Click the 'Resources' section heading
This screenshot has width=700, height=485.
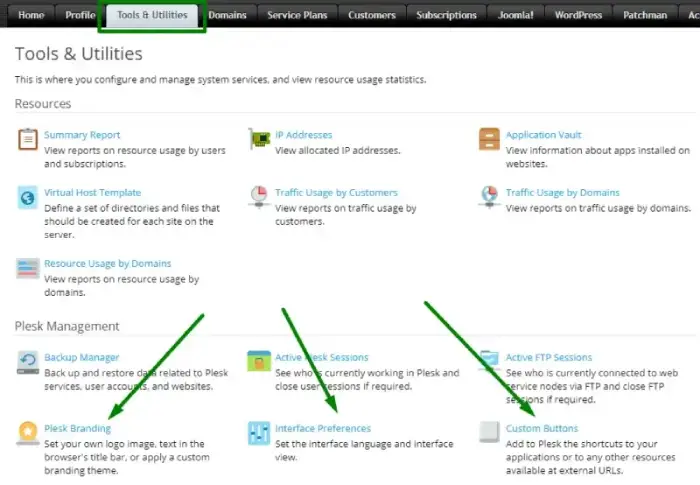pos(43,104)
